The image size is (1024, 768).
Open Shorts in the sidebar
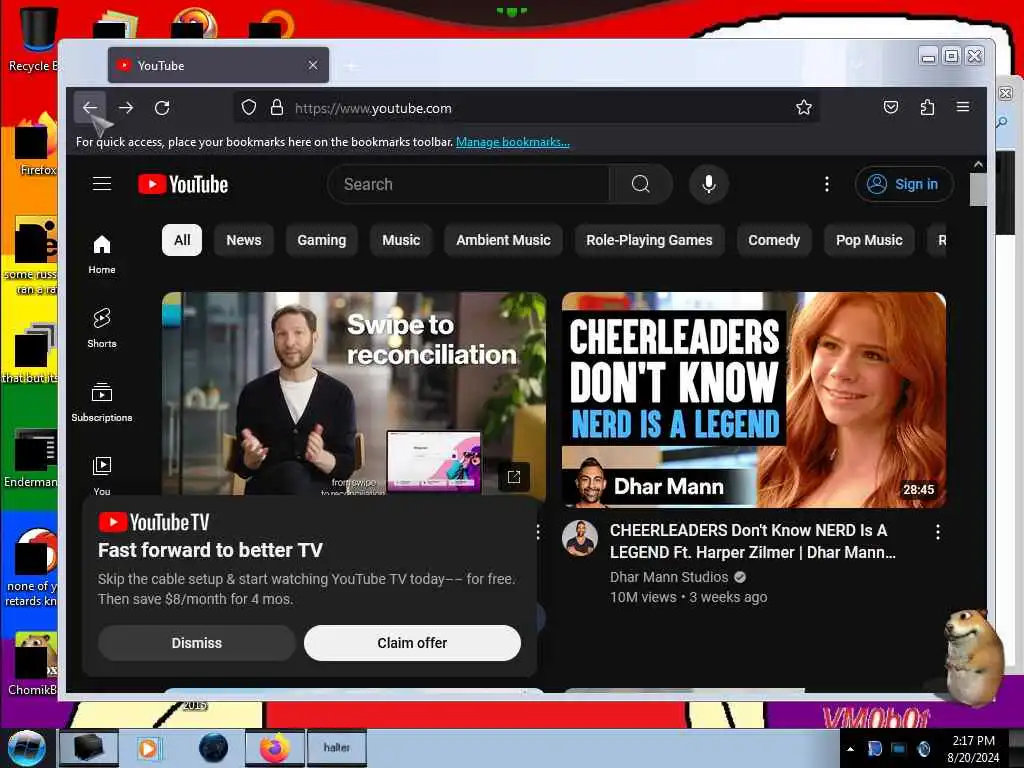[102, 328]
